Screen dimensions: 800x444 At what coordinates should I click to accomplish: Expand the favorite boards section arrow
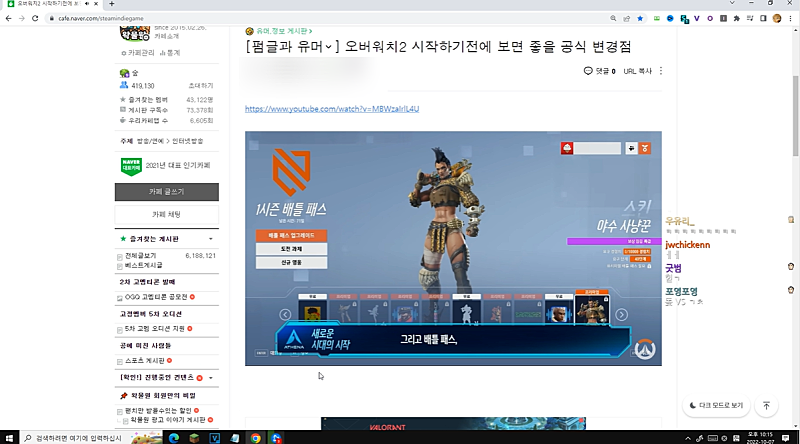pos(211,239)
